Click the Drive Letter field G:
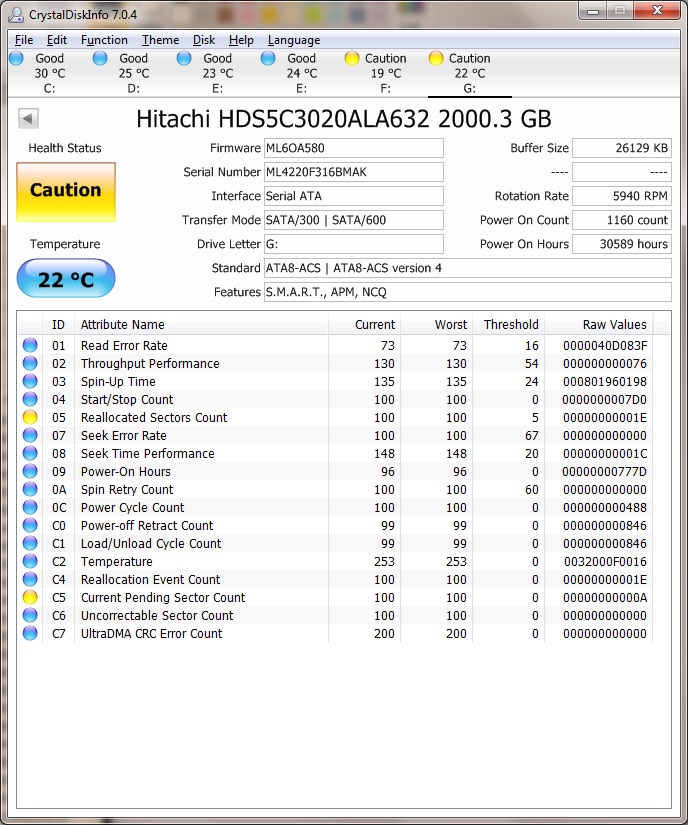 [x=353, y=244]
